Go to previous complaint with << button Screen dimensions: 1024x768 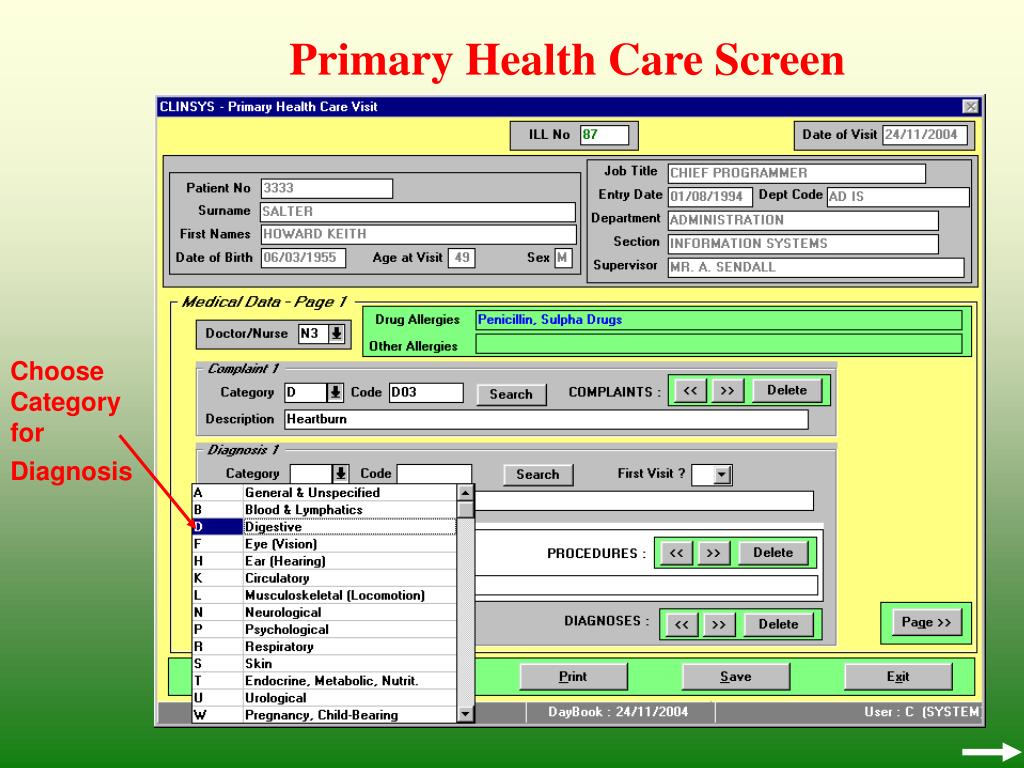(x=690, y=391)
